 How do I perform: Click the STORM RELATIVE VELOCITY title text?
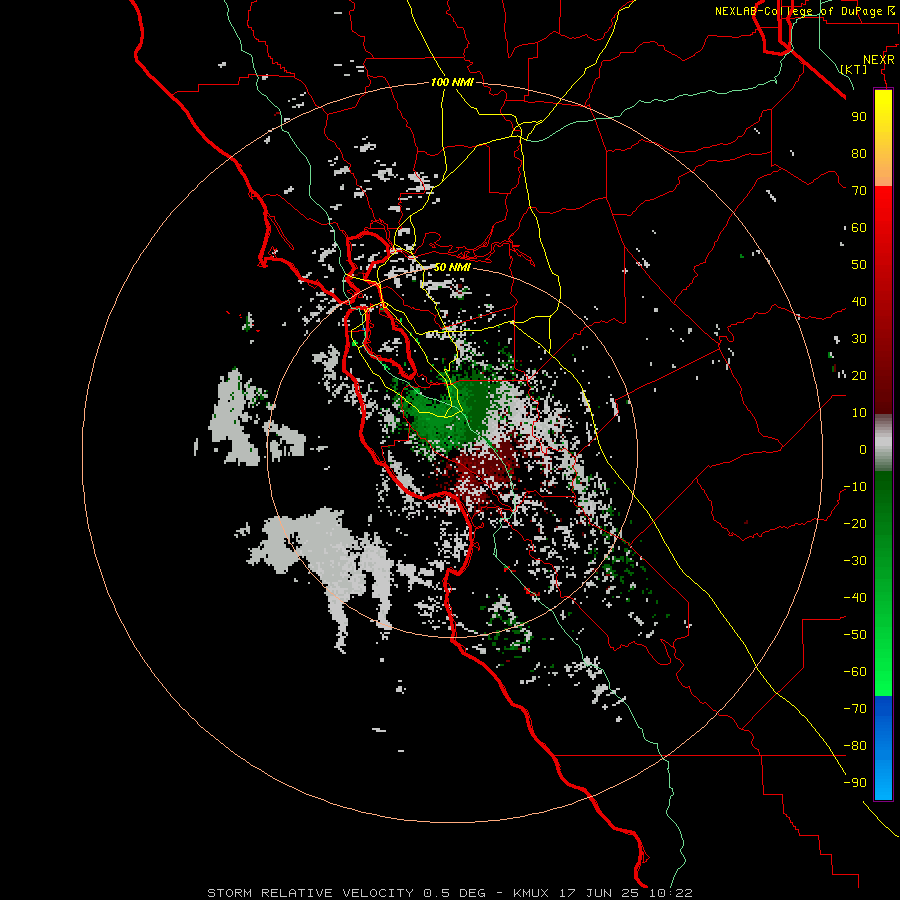click(310, 893)
